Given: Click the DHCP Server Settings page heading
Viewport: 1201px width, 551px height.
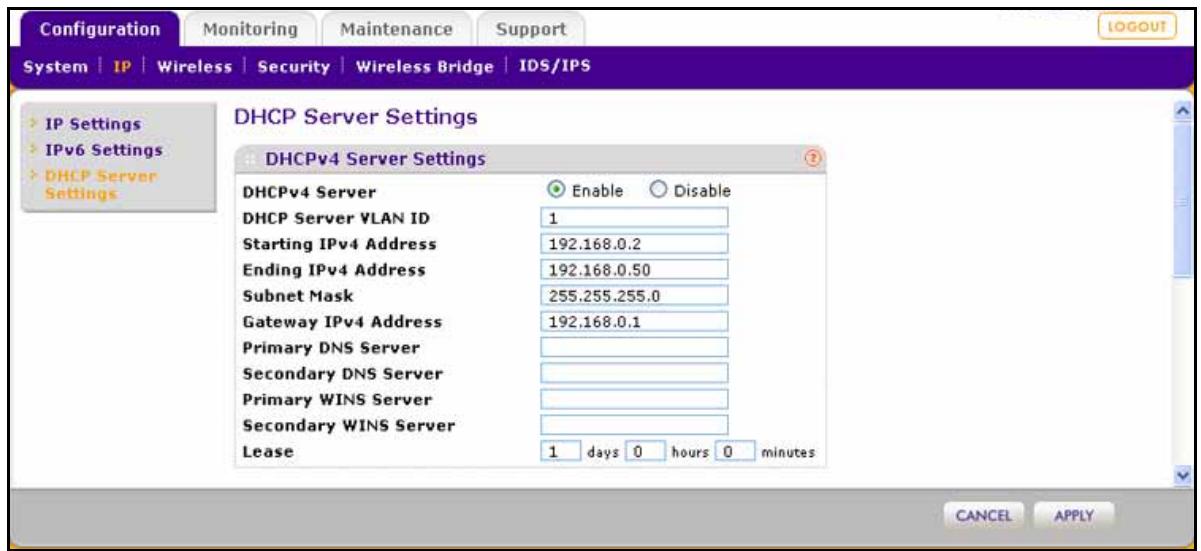Looking at the screenshot, I should pos(354,119).
